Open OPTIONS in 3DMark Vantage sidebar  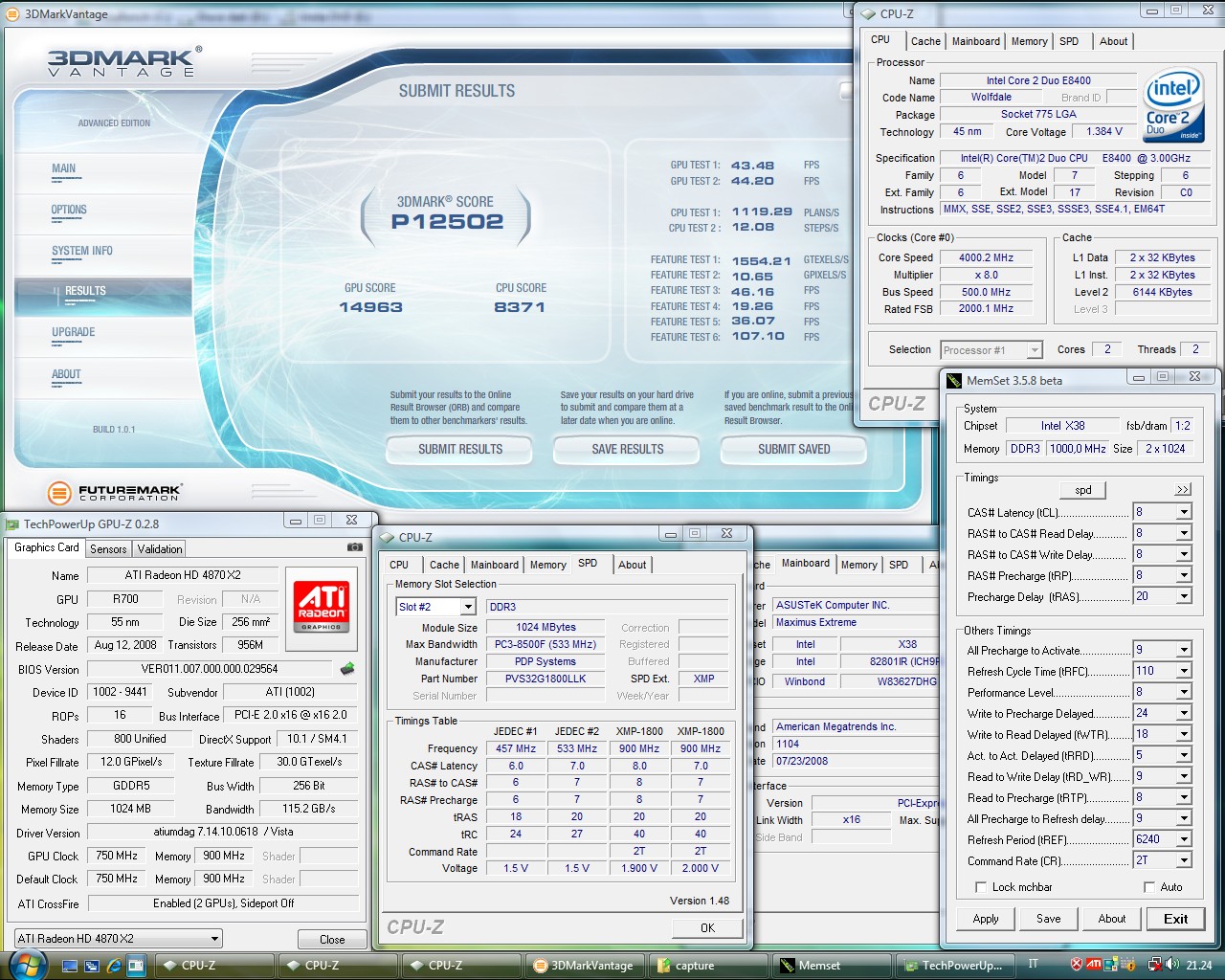click(69, 210)
